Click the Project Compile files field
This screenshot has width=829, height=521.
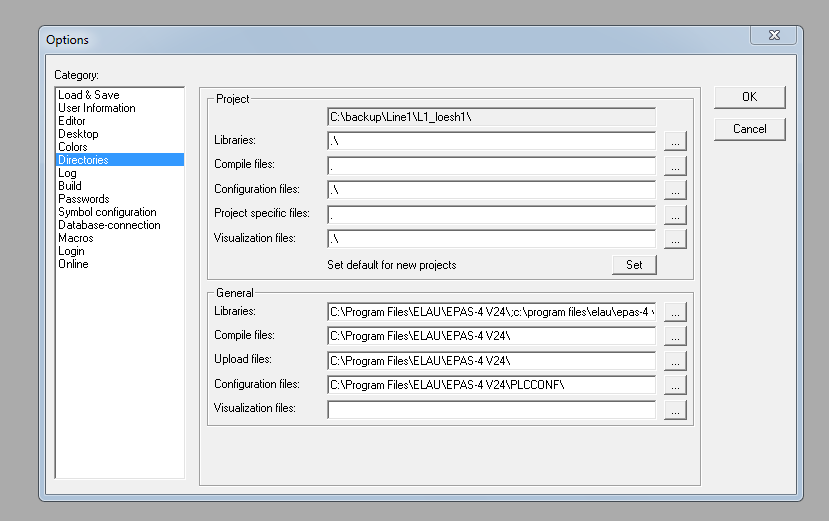pos(492,166)
